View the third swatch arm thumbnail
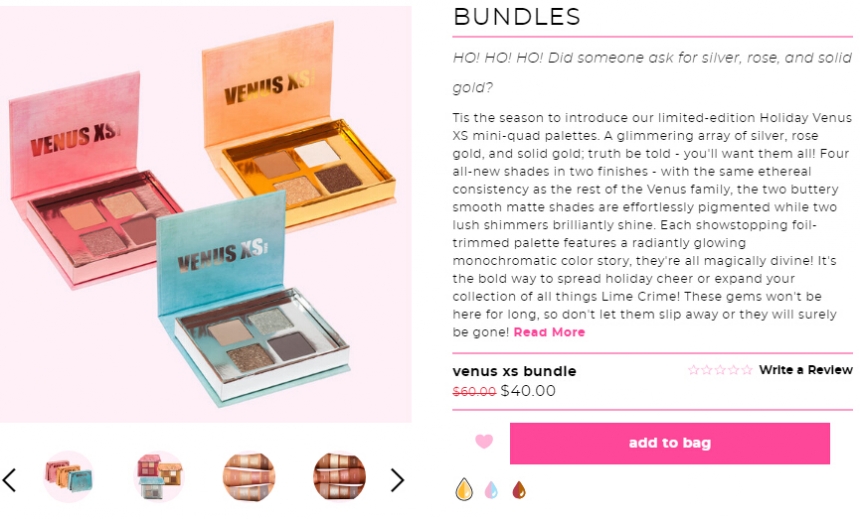 [249, 477]
